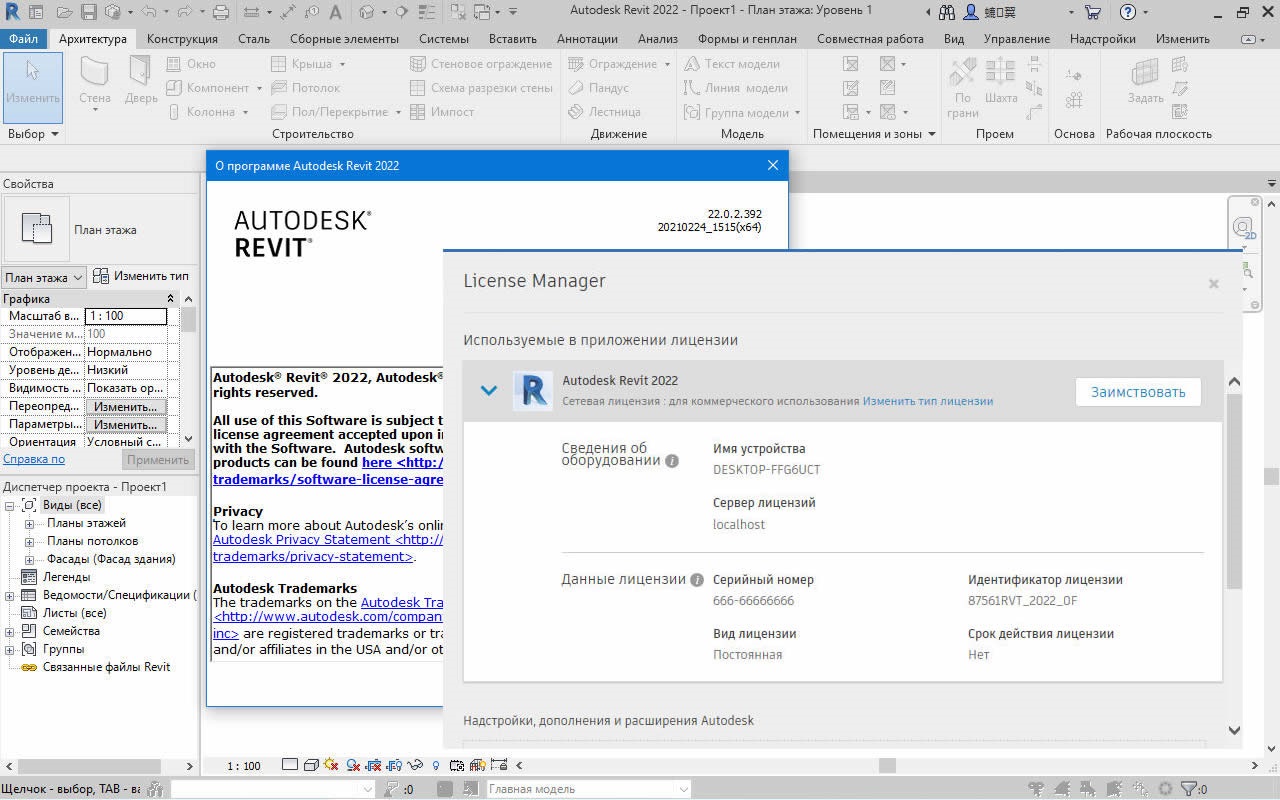
Task: Expand the Планы этажей tree node
Action: click(29, 524)
